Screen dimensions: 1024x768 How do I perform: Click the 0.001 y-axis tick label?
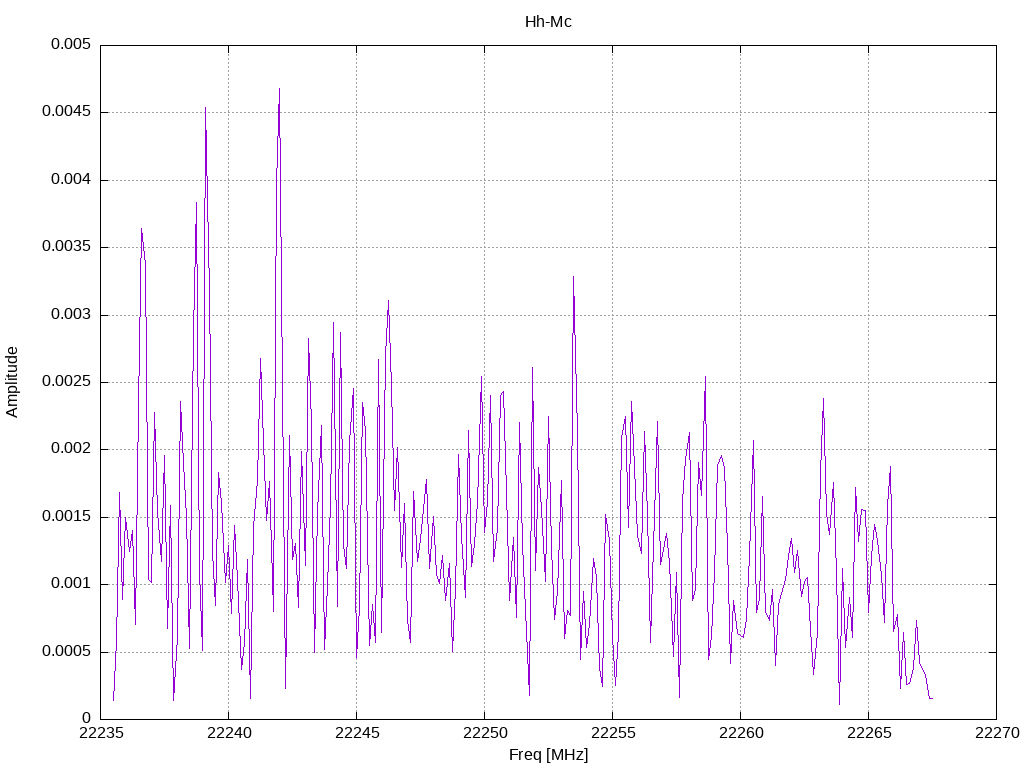[70, 584]
